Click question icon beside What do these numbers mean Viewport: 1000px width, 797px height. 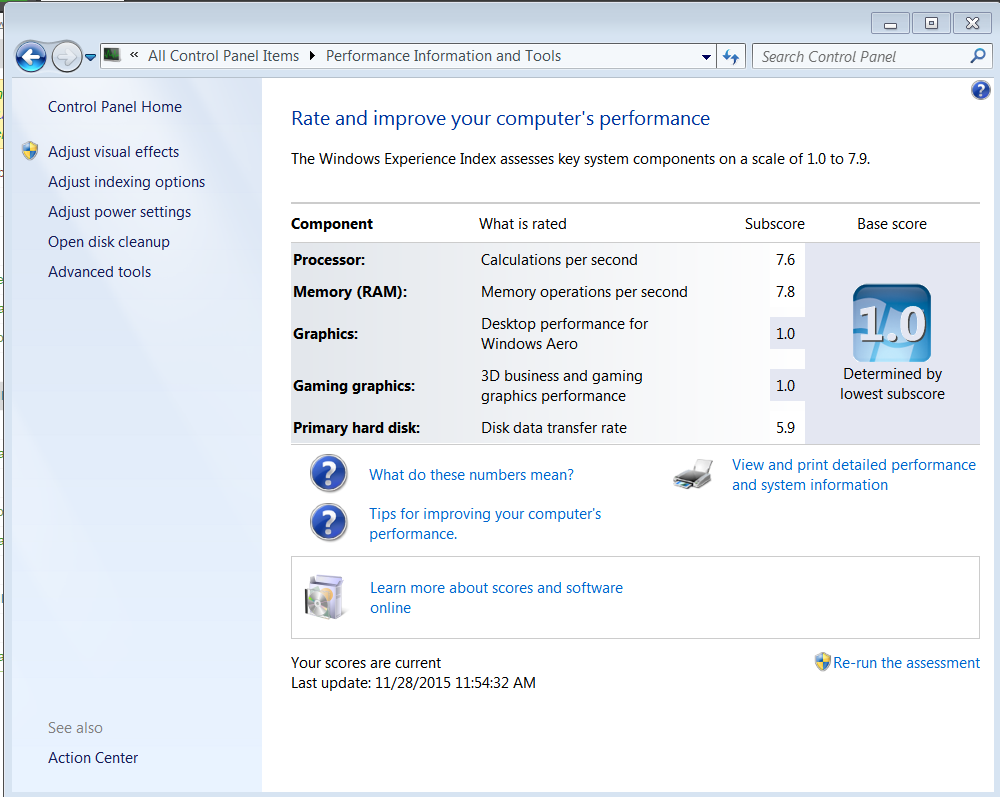click(328, 473)
